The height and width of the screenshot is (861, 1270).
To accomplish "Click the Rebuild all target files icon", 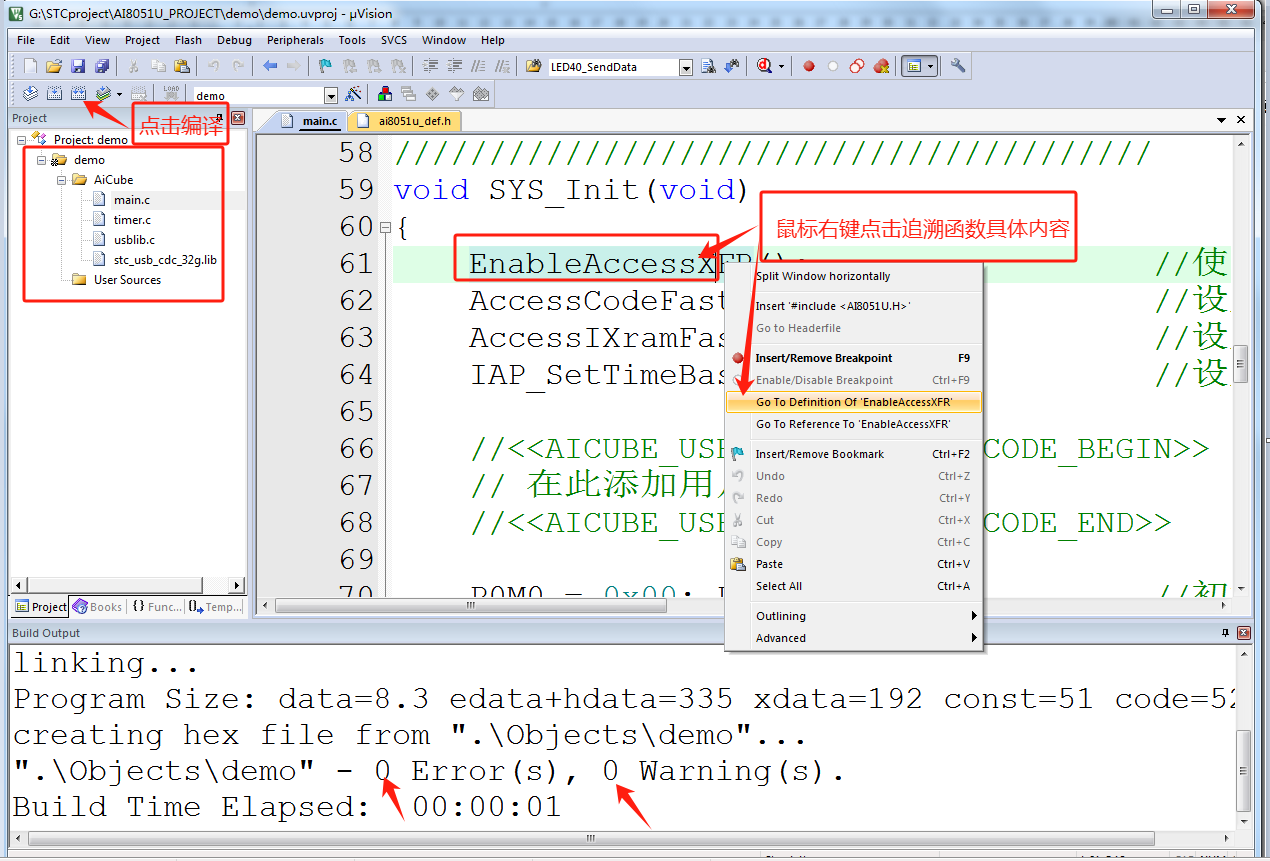I will coord(78,94).
